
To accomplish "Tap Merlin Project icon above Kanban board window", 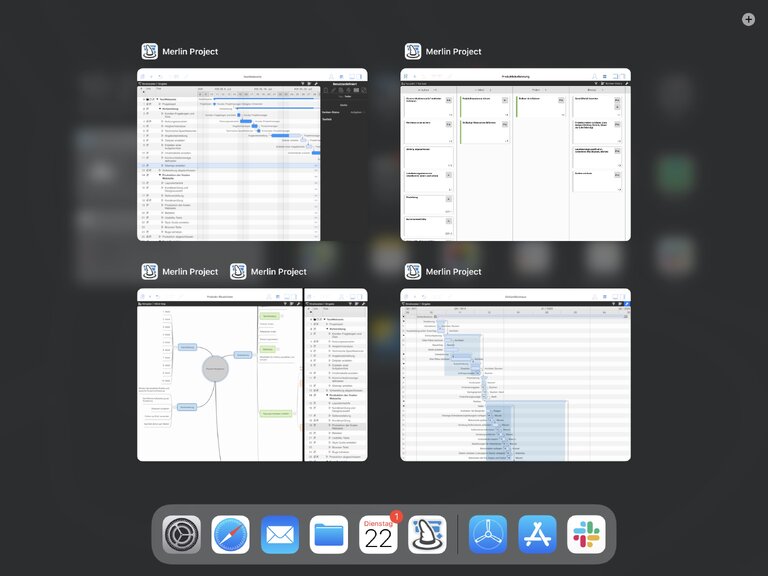I will 413,52.
